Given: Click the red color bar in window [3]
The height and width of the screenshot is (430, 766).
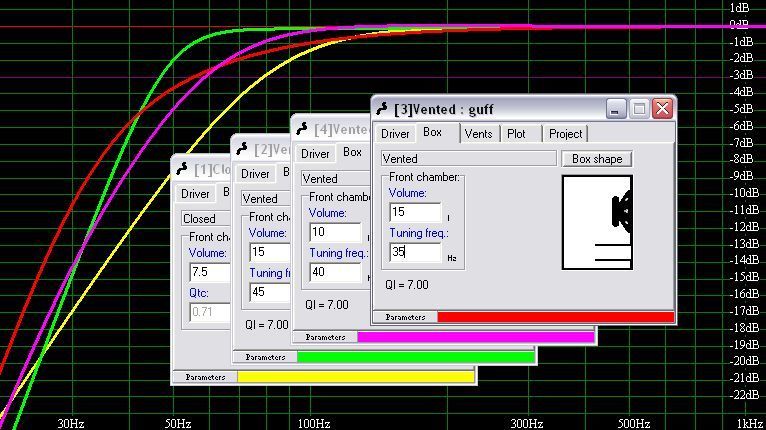Looking at the screenshot, I should [x=555, y=317].
